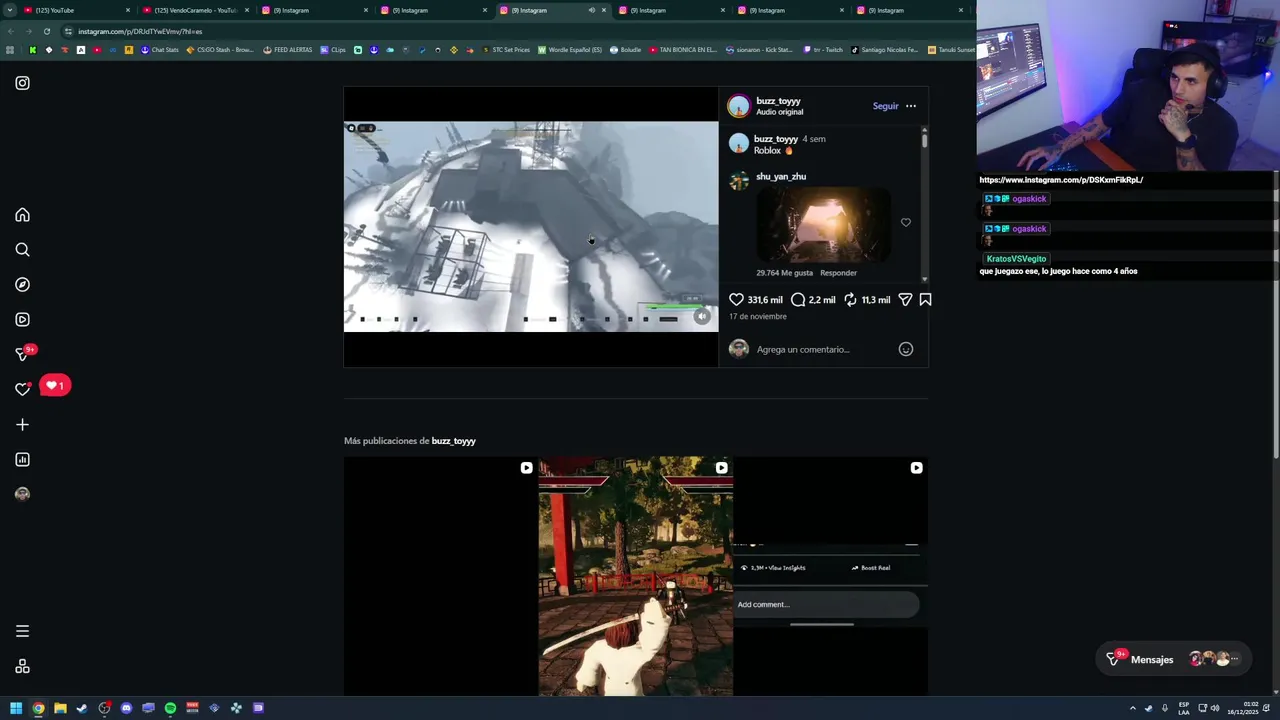The image size is (1280, 720).
Task: Open Discord from the taskbar
Action: point(126,708)
